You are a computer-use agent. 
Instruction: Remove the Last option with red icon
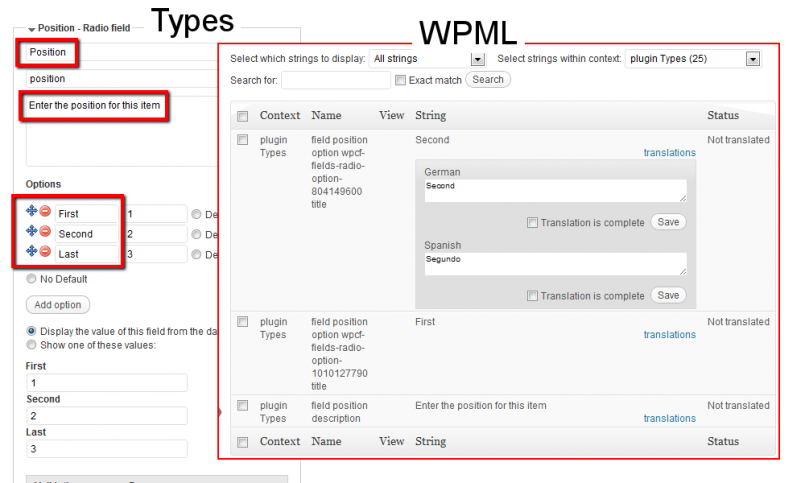45,251
